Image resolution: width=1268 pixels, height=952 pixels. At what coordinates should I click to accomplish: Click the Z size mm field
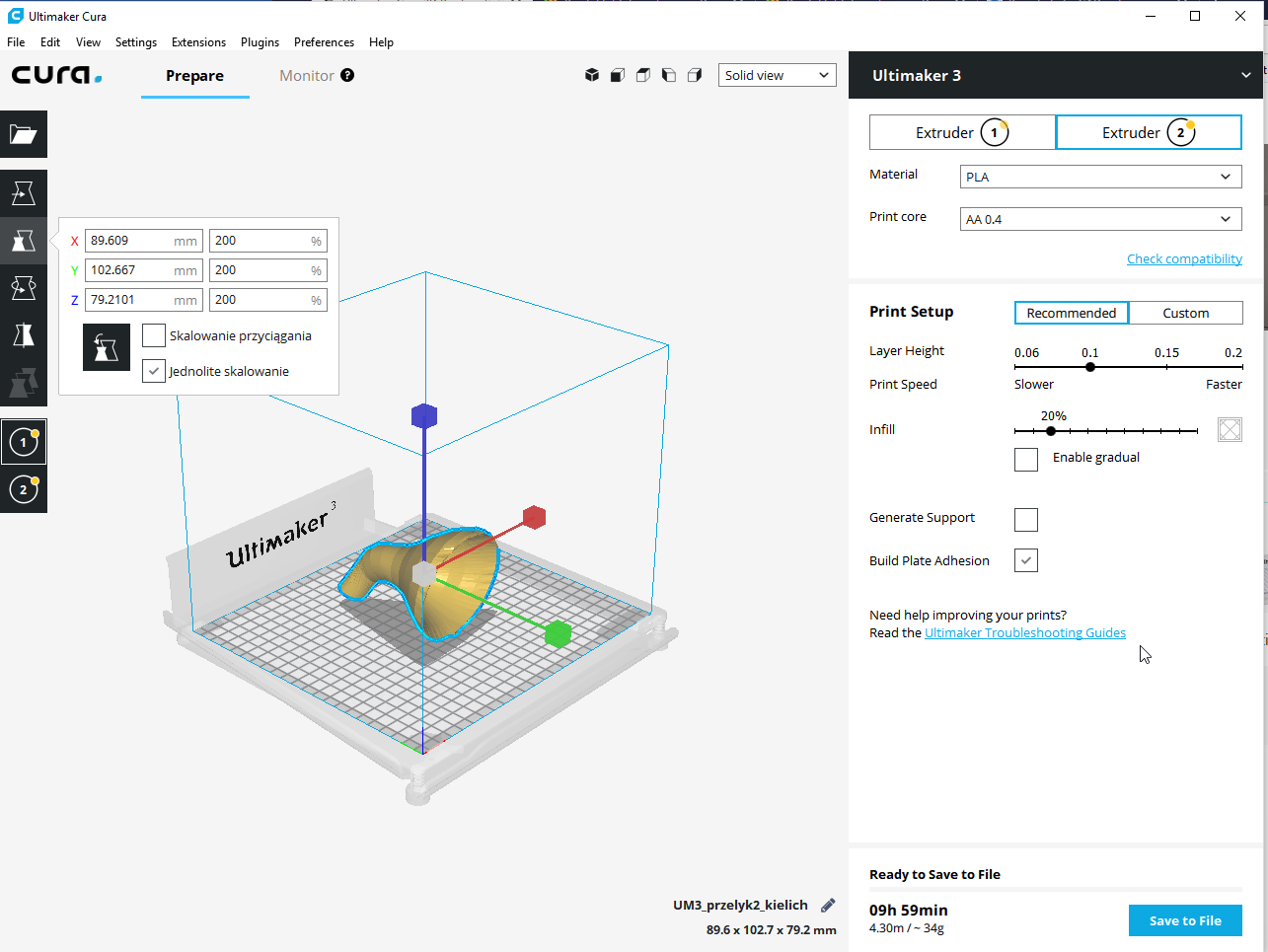pos(144,300)
